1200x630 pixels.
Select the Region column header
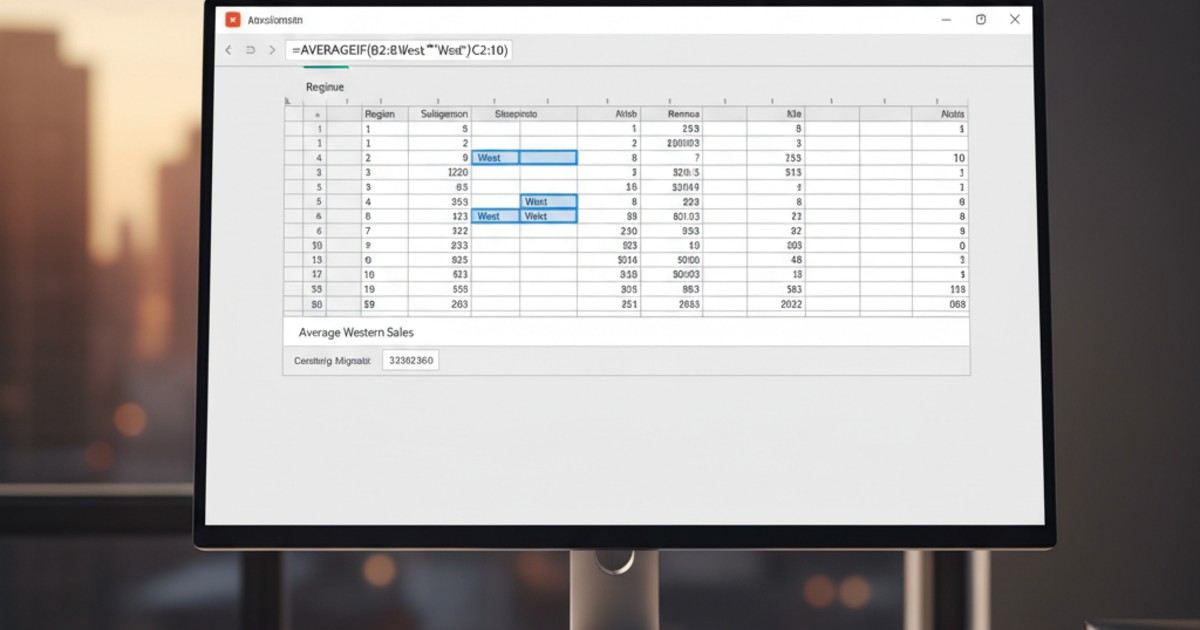pyautogui.click(x=379, y=114)
